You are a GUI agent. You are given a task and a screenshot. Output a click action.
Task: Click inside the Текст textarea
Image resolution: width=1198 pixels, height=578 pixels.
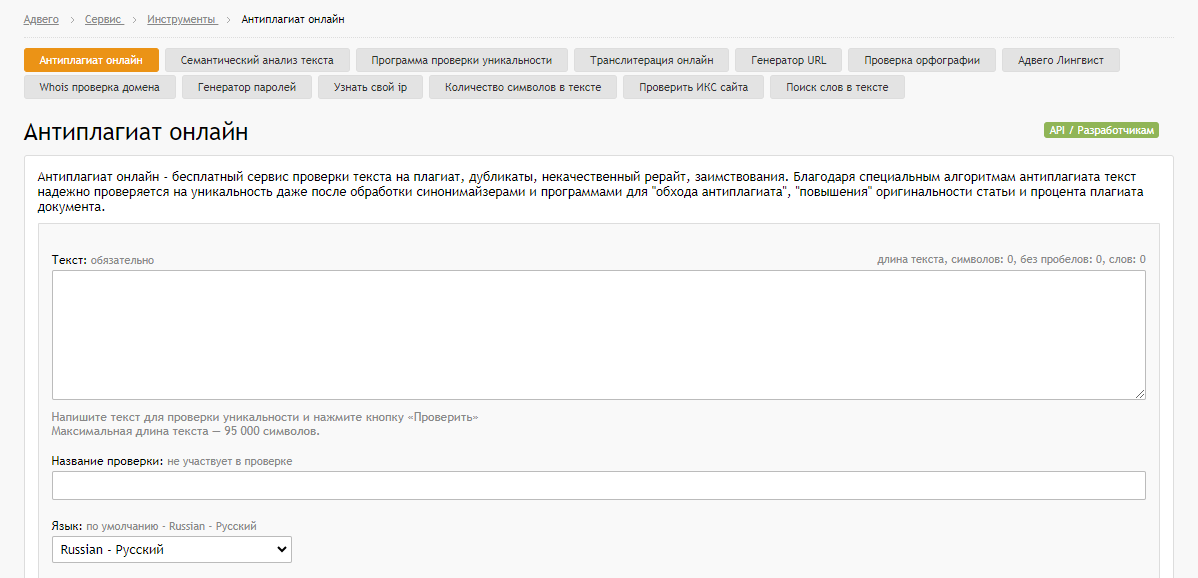598,335
